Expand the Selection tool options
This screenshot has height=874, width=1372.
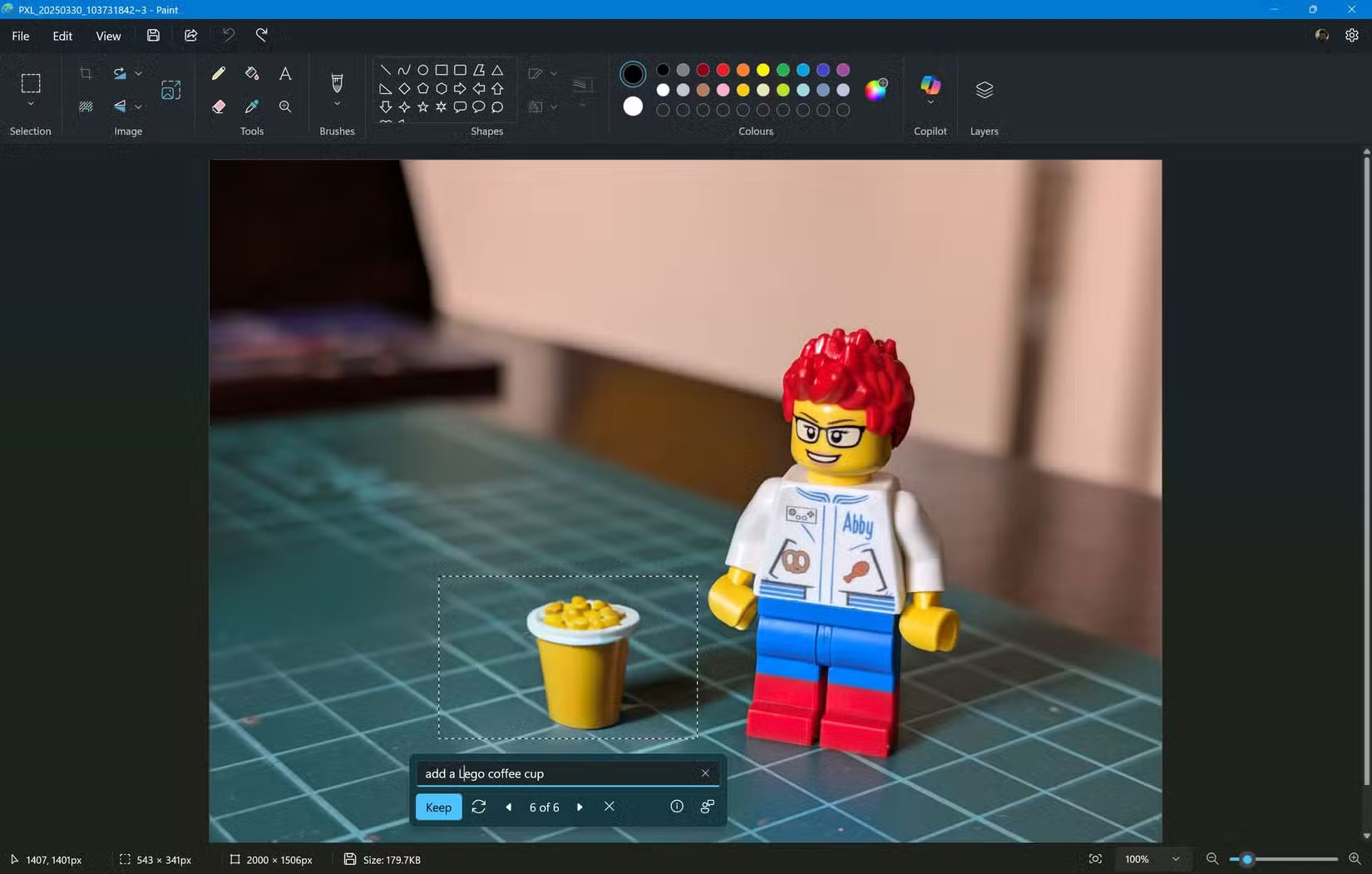point(31,103)
